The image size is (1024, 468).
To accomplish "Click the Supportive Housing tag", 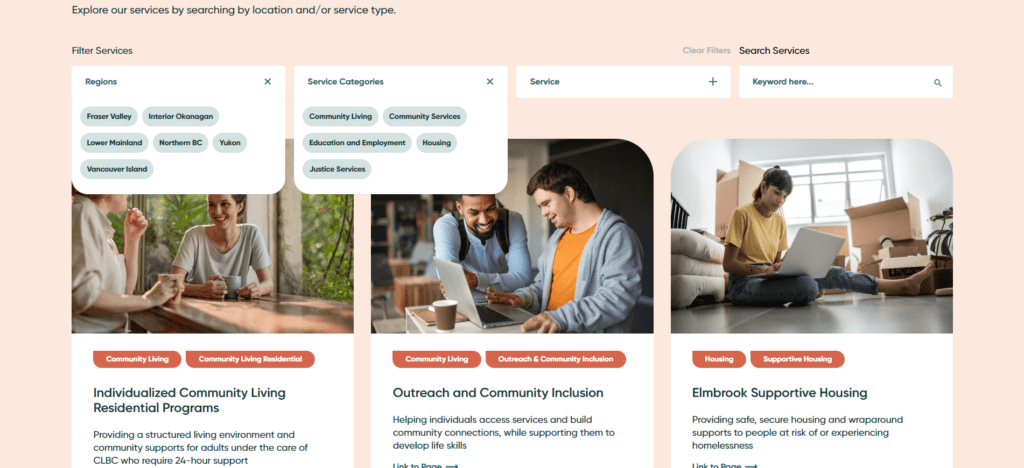I will click(x=797, y=359).
